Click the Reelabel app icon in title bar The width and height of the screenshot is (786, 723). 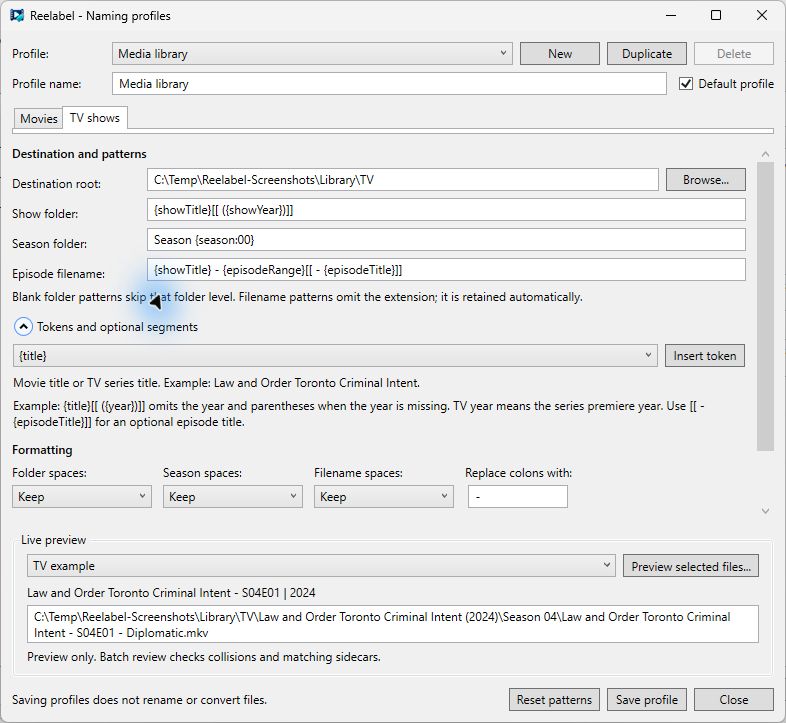[x=17, y=16]
